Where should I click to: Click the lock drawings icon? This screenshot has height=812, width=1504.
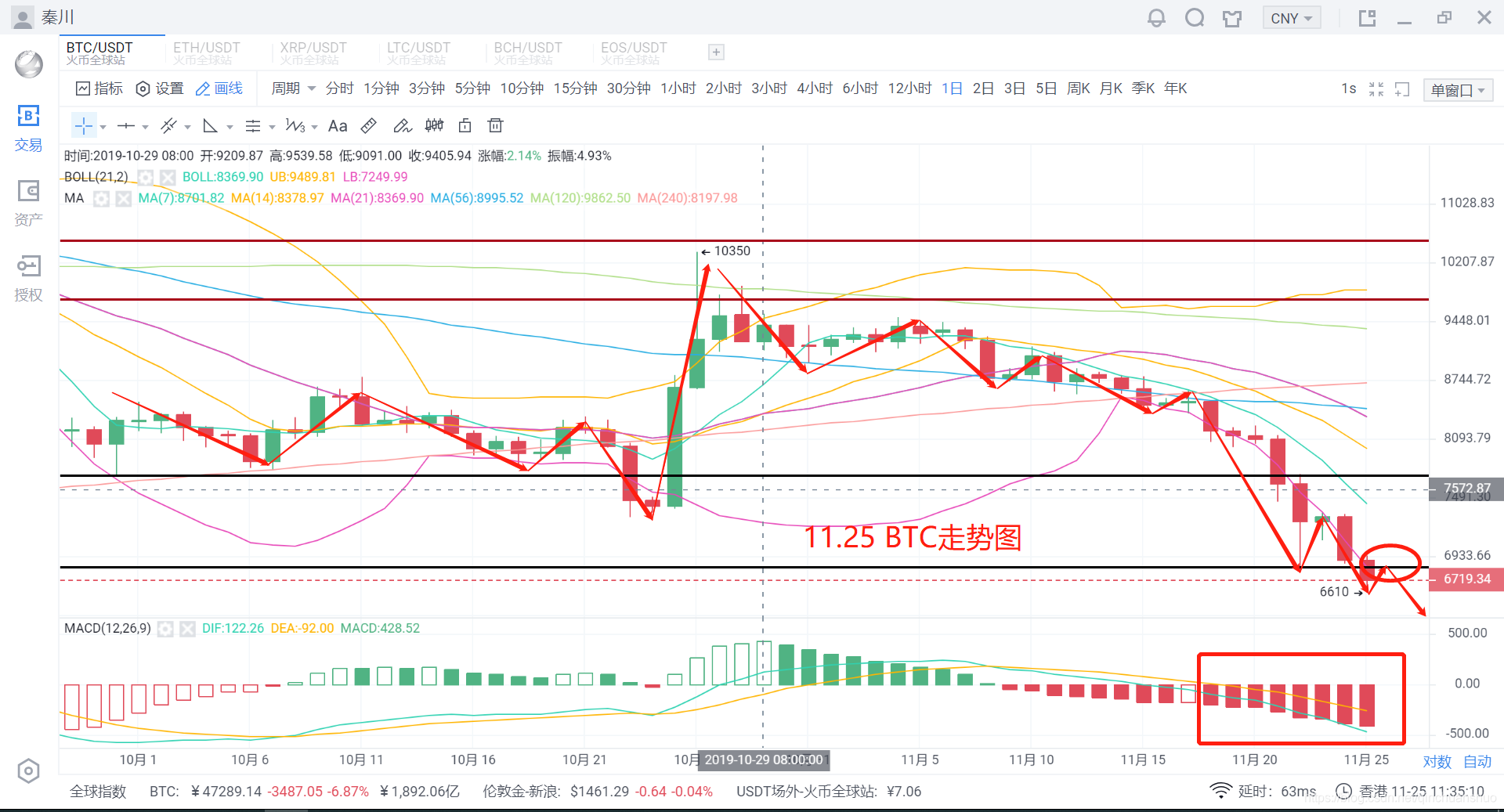tap(465, 125)
